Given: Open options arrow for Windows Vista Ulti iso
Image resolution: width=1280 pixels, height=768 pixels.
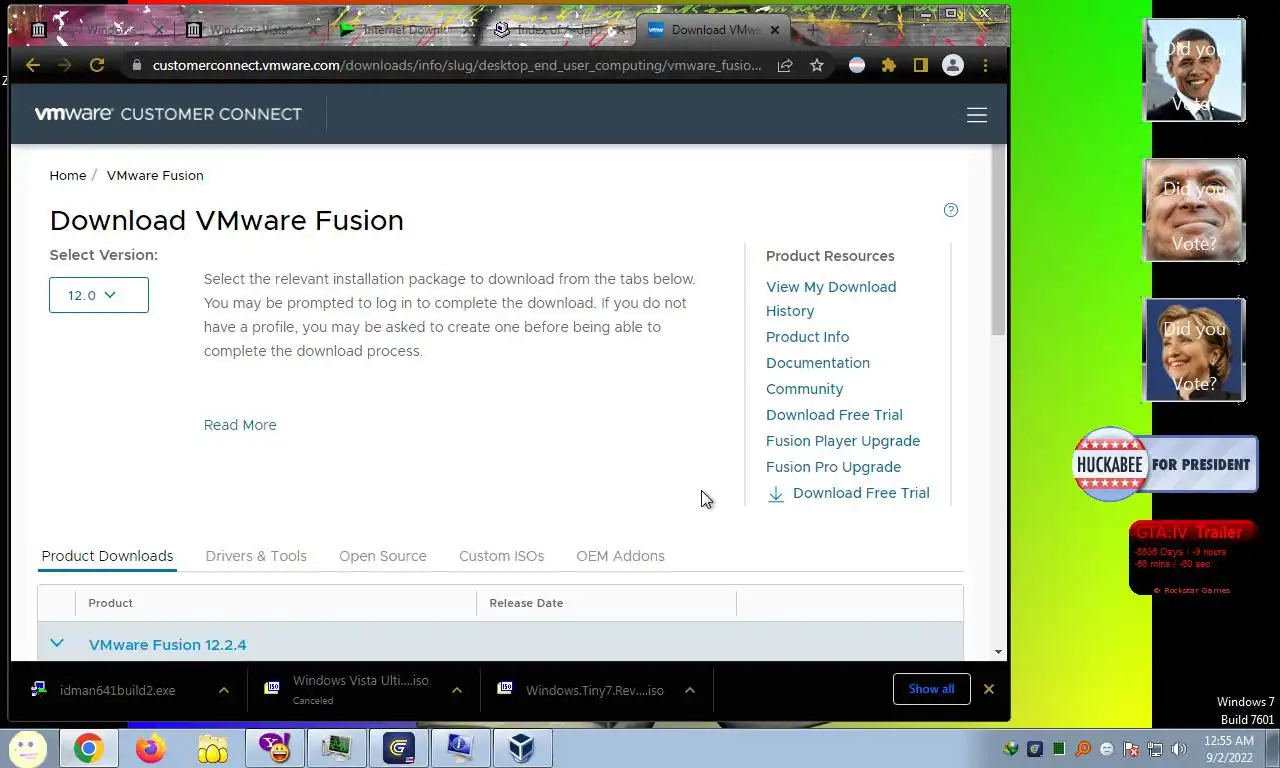Looking at the screenshot, I should pyautogui.click(x=456, y=690).
